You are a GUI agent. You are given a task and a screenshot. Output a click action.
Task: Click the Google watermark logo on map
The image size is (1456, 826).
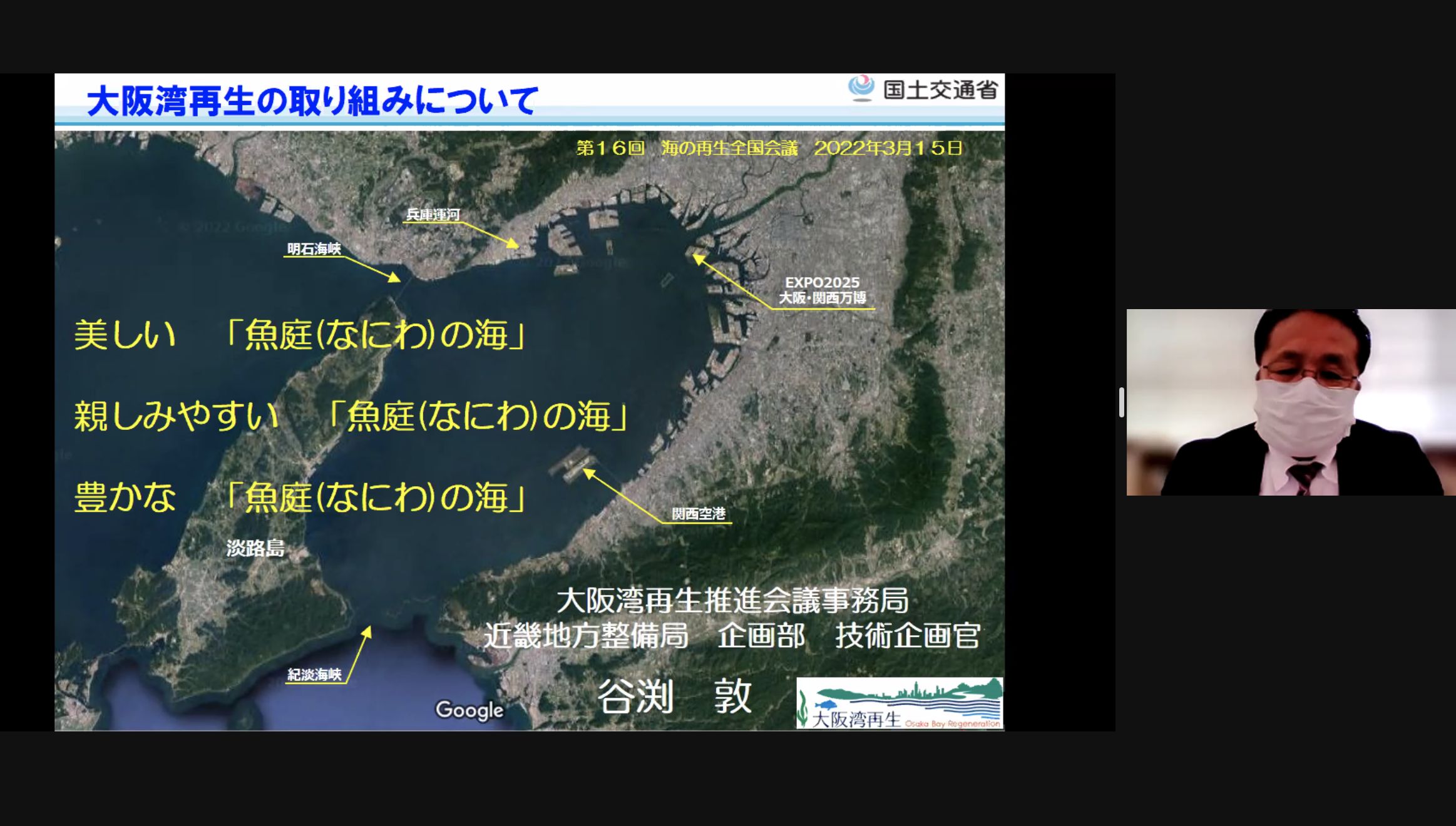coord(469,710)
